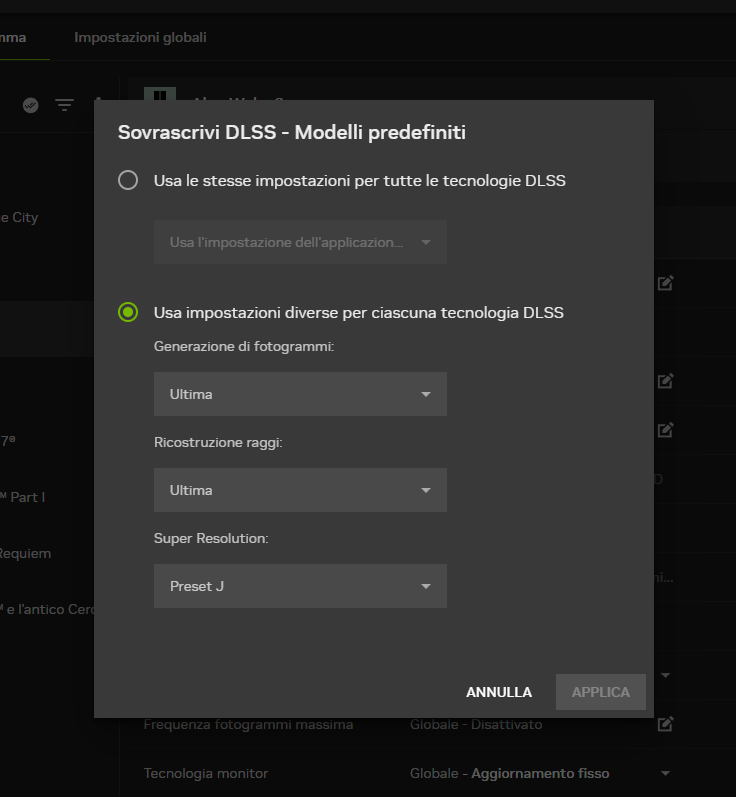Viewport: 736px width, 797px height.
Task: Click the APPLICA button
Action: (601, 692)
